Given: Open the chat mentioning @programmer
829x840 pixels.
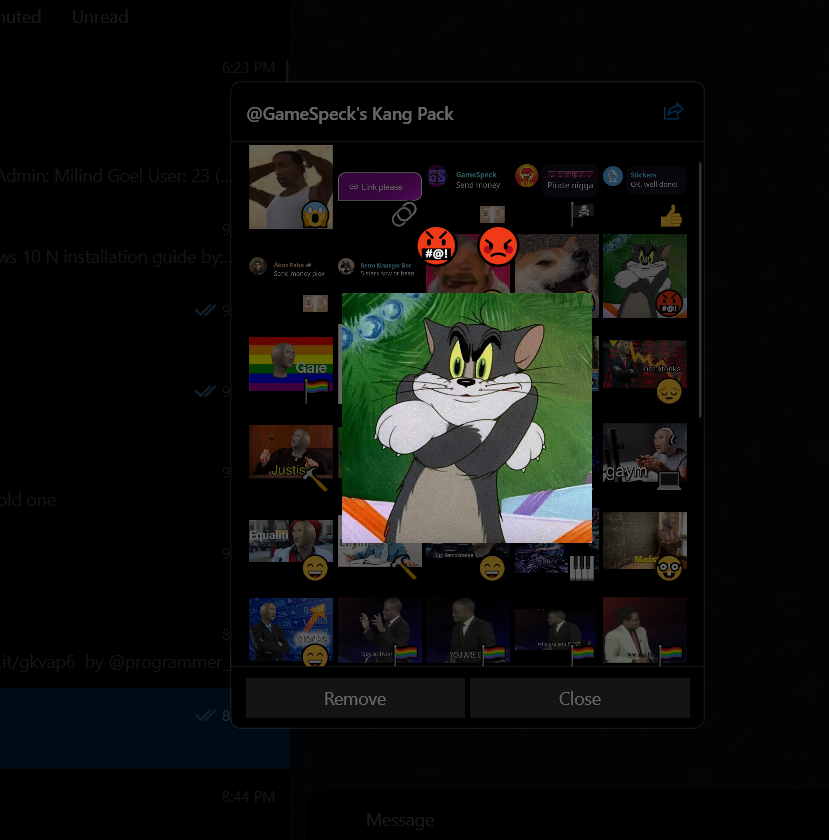Looking at the screenshot, I should (115, 663).
